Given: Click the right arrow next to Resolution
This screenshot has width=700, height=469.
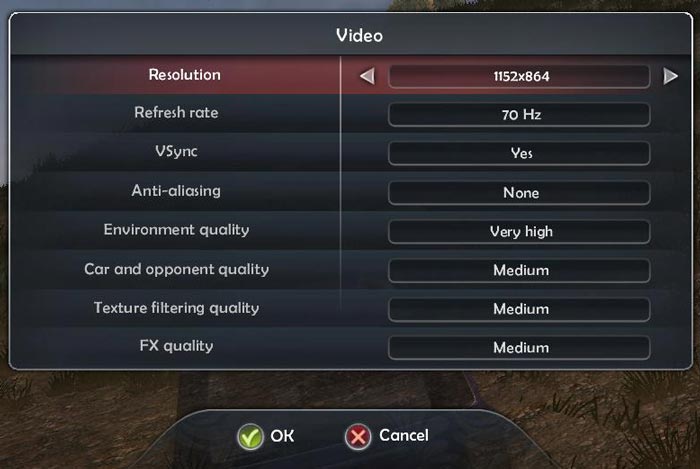Looking at the screenshot, I should [671, 76].
